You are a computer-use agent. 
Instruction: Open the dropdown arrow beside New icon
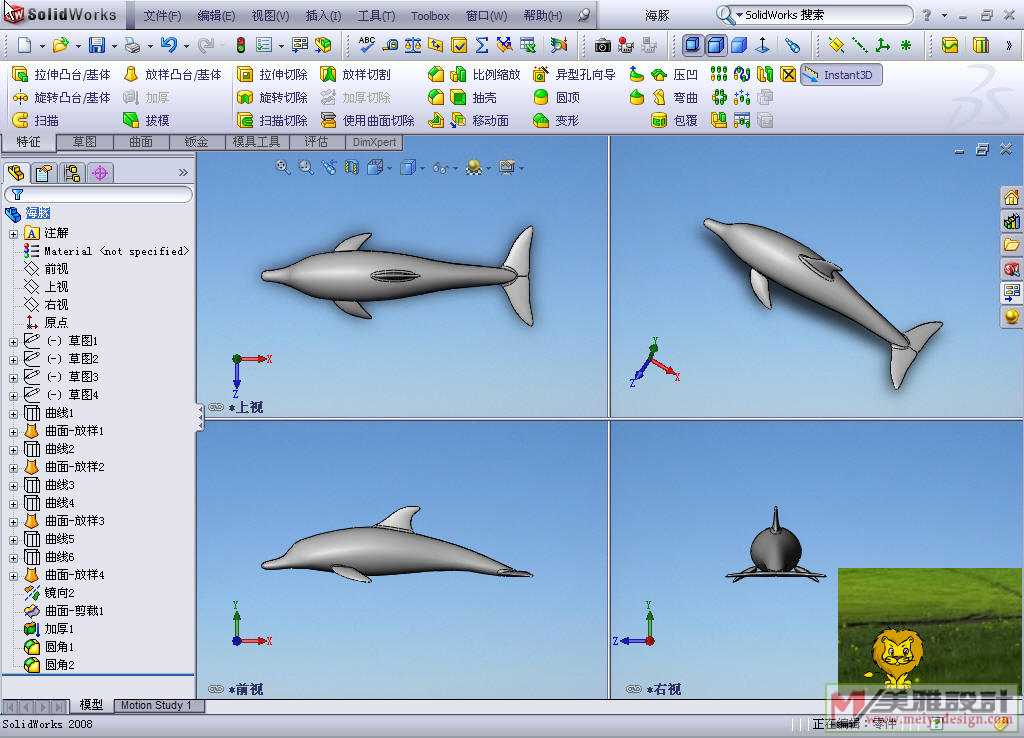[x=42, y=46]
